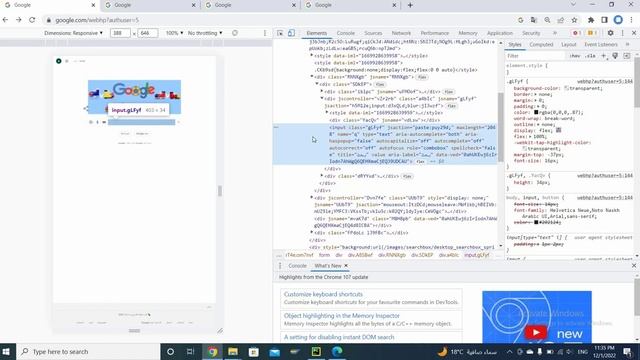This screenshot has height=360, width=640.
Task: Play the What's New YouTube video
Action: (536, 333)
